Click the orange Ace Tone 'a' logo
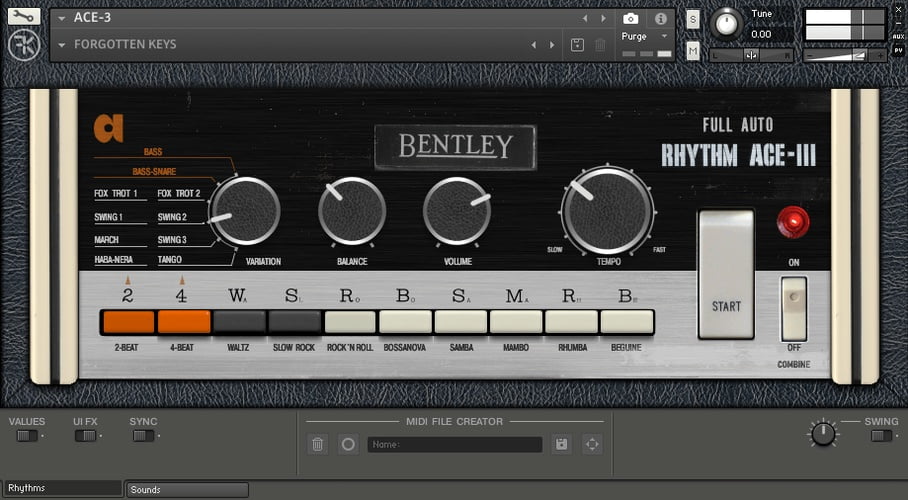Image resolution: width=908 pixels, height=500 pixels. (x=108, y=128)
